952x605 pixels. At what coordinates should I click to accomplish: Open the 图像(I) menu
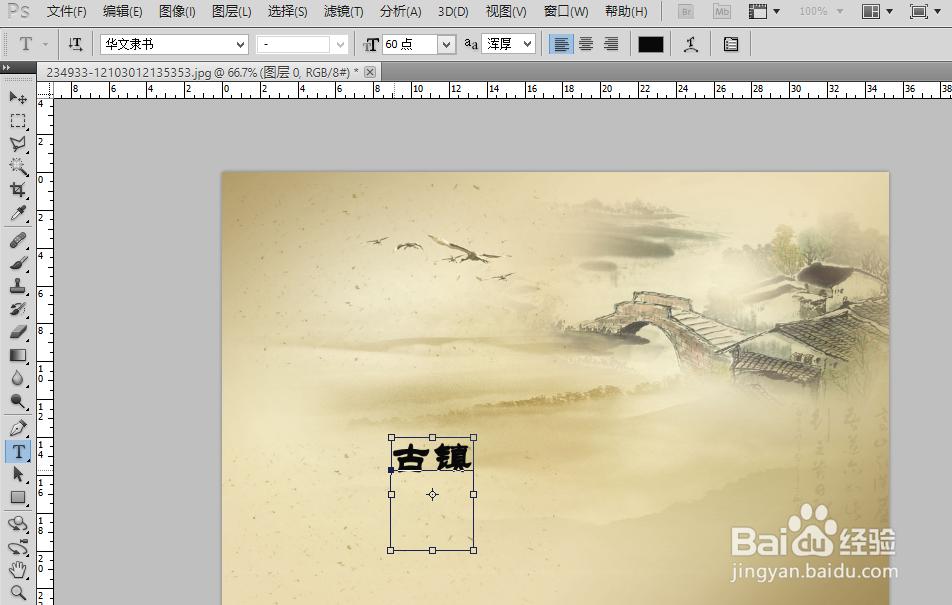click(177, 12)
